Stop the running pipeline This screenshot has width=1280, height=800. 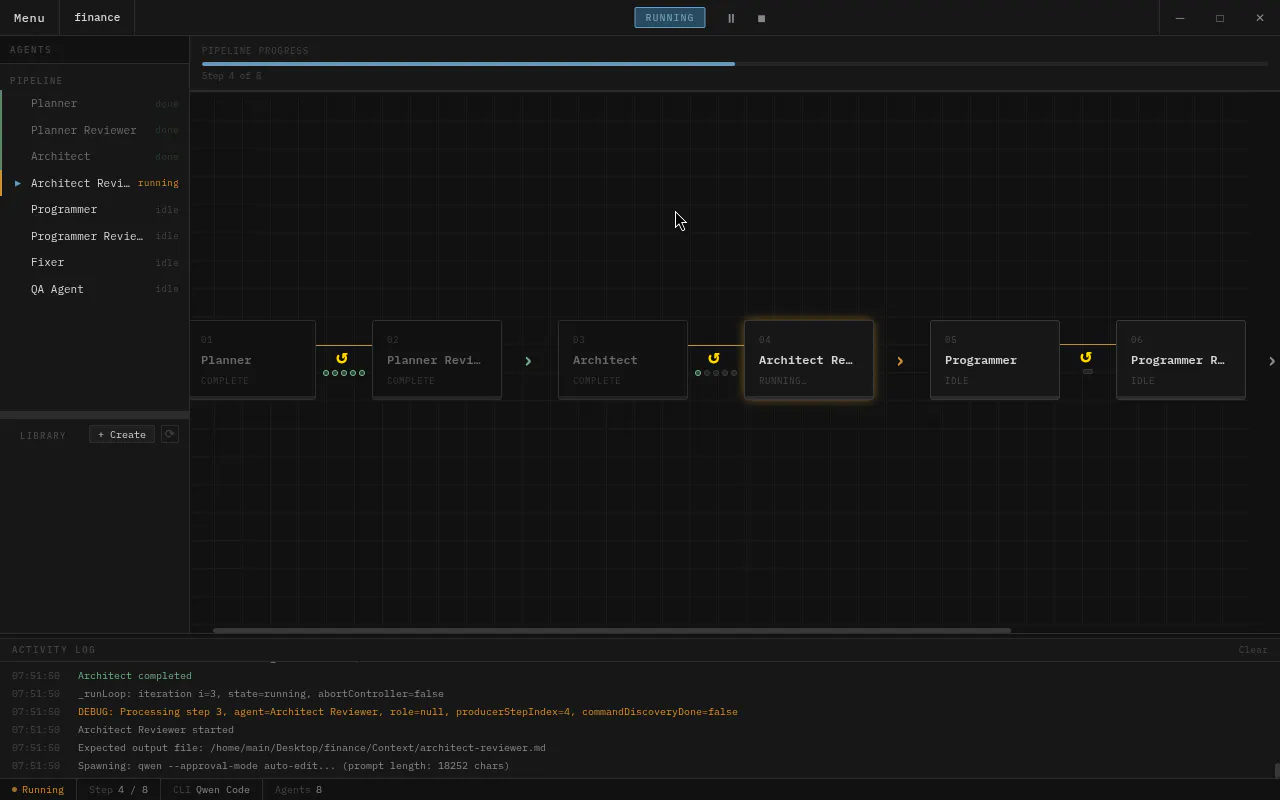[x=761, y=18]
